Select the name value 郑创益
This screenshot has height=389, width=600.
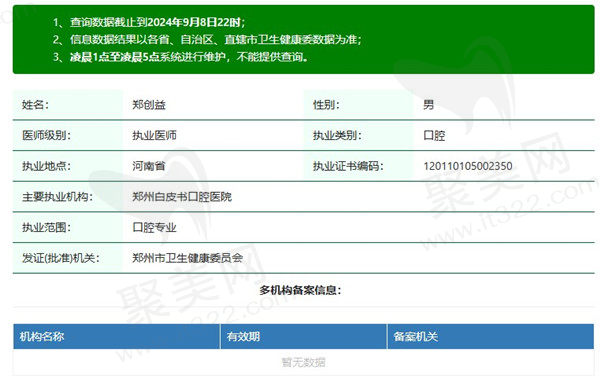pyautogui.click(x=149, y=105)
